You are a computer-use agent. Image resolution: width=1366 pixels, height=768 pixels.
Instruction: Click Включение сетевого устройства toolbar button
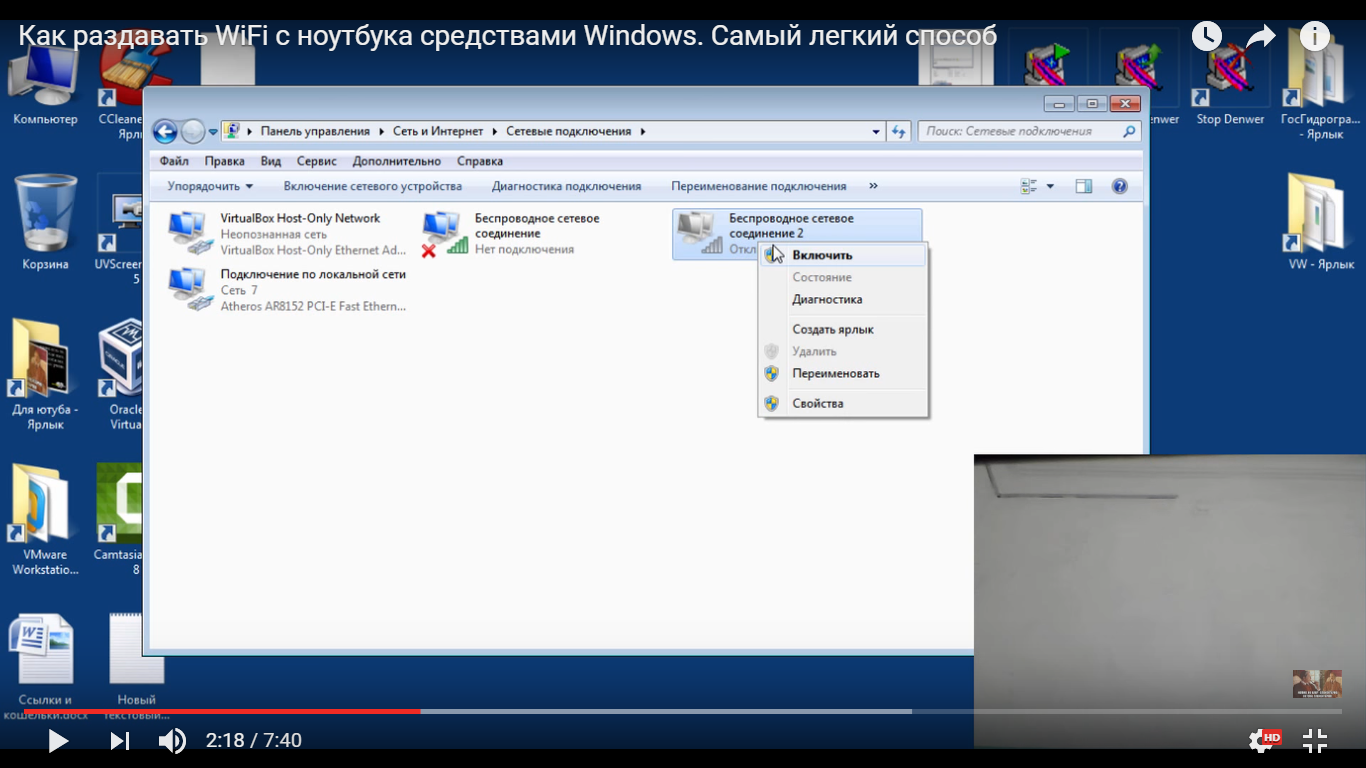point(373,186)
